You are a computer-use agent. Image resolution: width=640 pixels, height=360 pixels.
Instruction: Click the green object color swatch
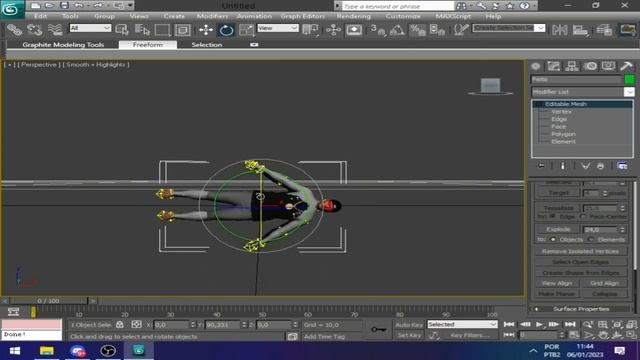[629, 79]
